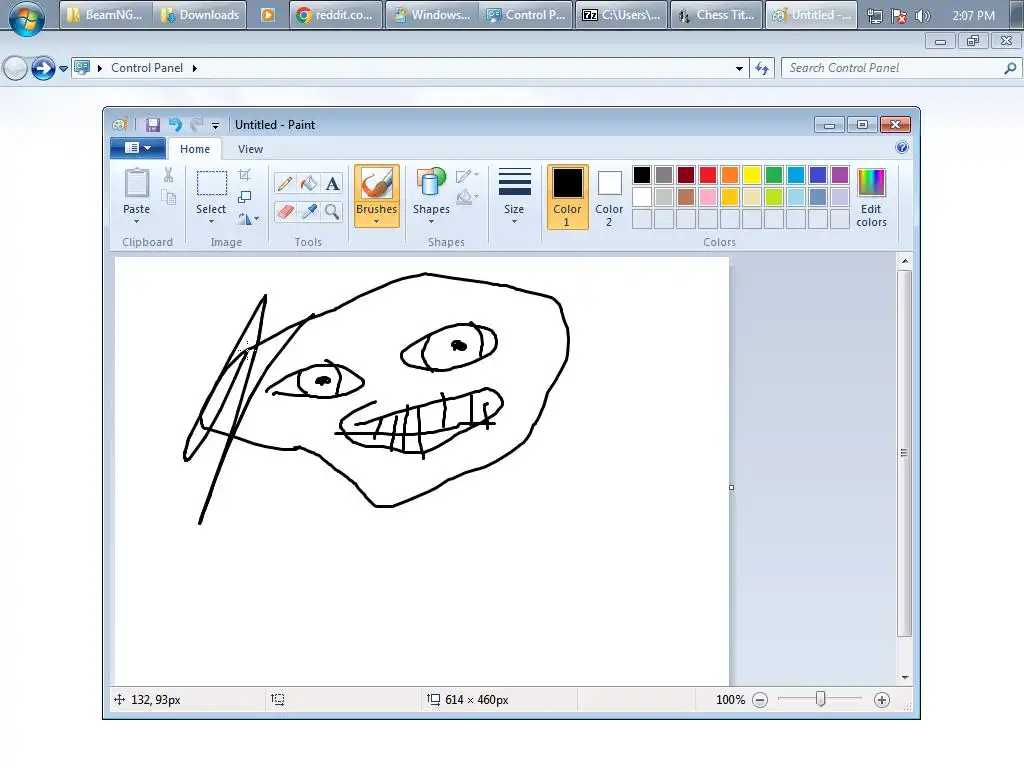The height and width of the screenshot is (768, 1024).
Task: Open the Select dropdown arrow
Action: point(211,222)
